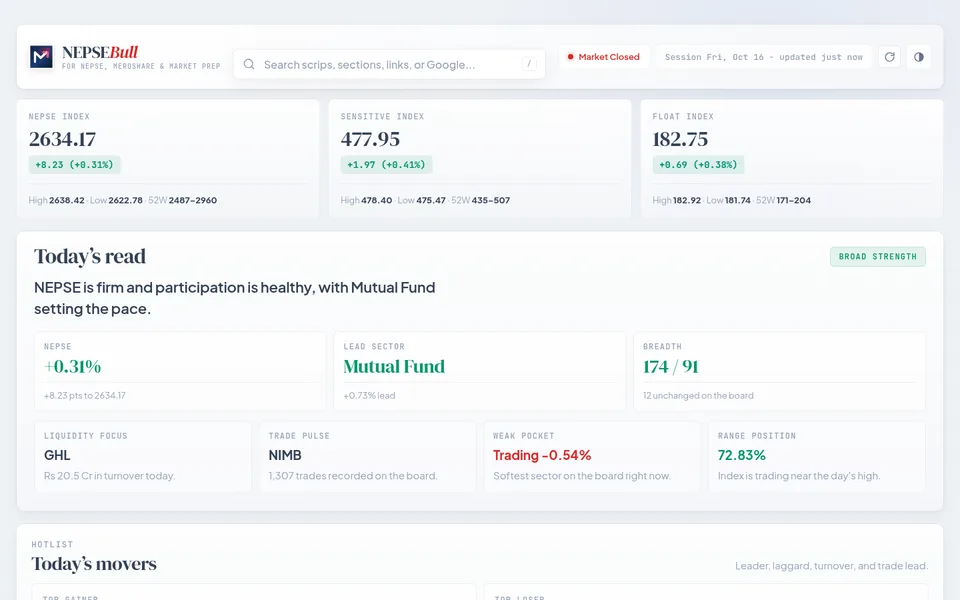The height and width of the screenshot is (600, 960).
Task: Open the Sensitive Index card
Action: click(x=480, y=159)
